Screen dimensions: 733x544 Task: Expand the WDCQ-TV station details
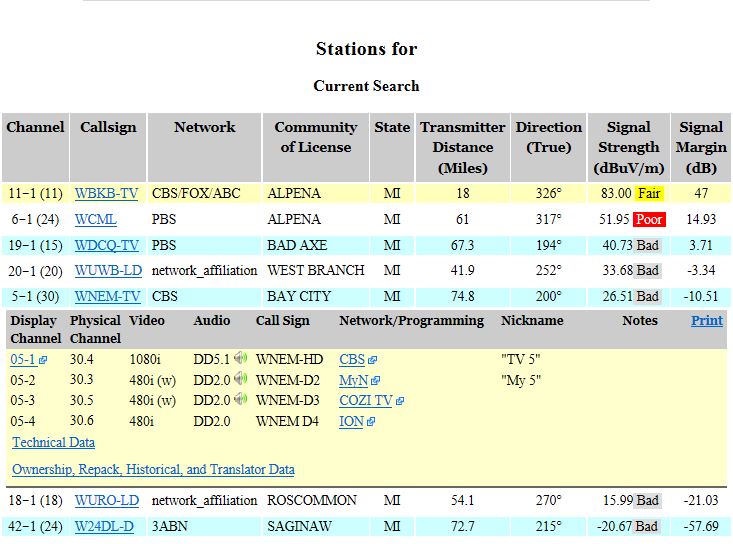pyautogui.click(x=106, y=245)
